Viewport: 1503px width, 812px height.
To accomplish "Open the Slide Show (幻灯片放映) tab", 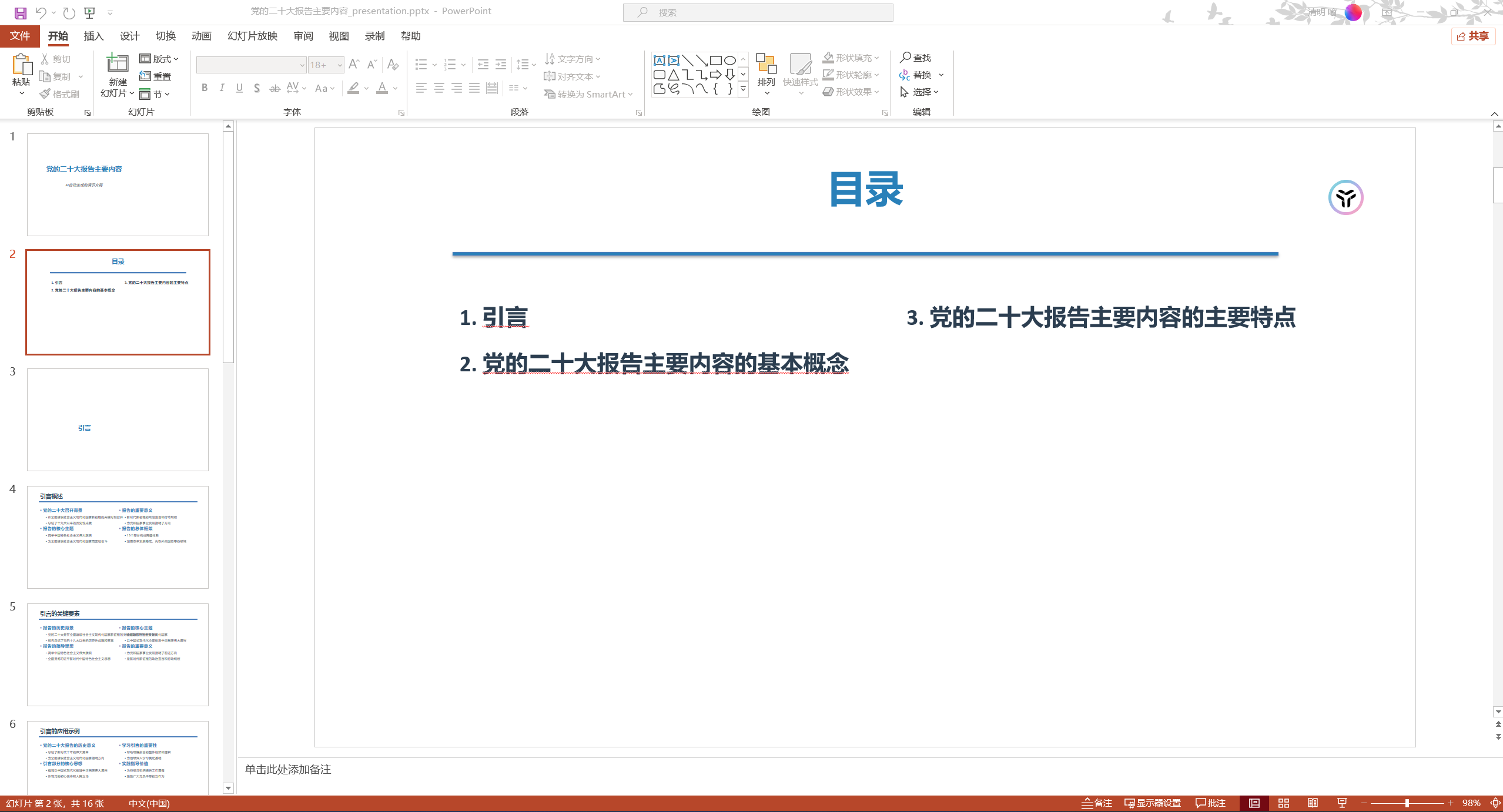I will point(252,36).
